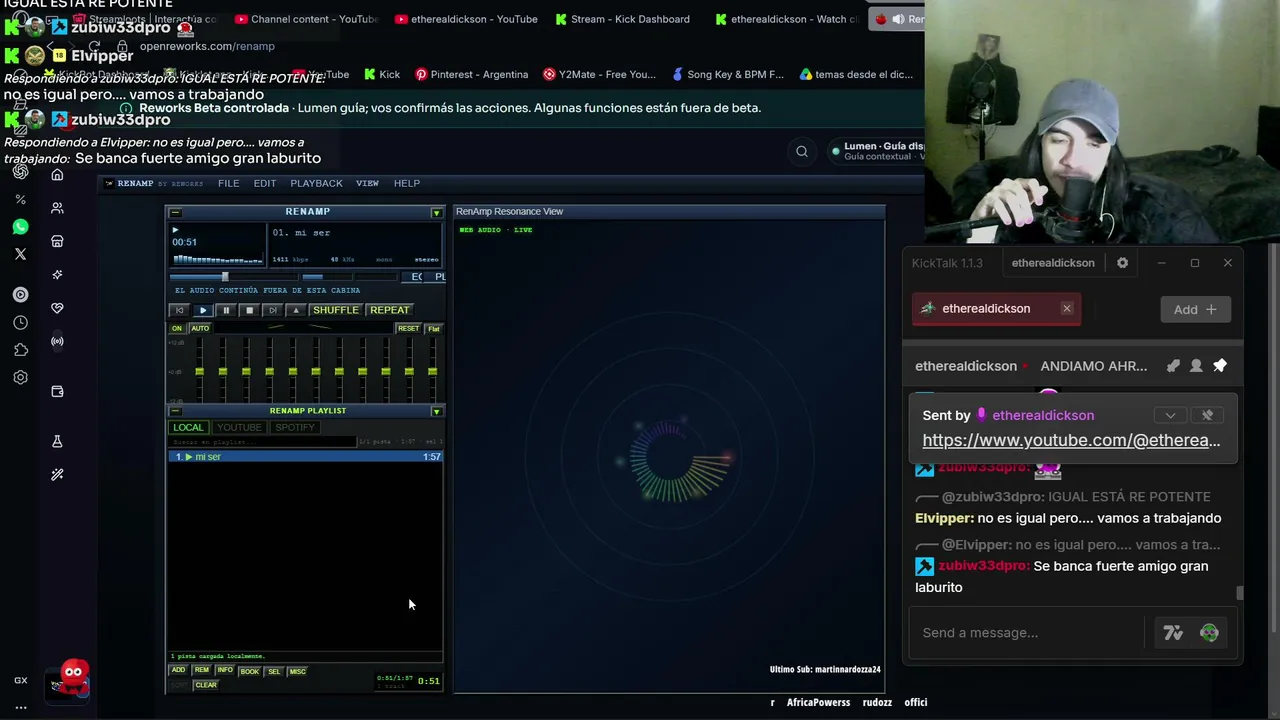The height and width of the screenshot is (720, 1280).
Task: Open WhatsApp in the browser sidebar
Action: (20, 227)
